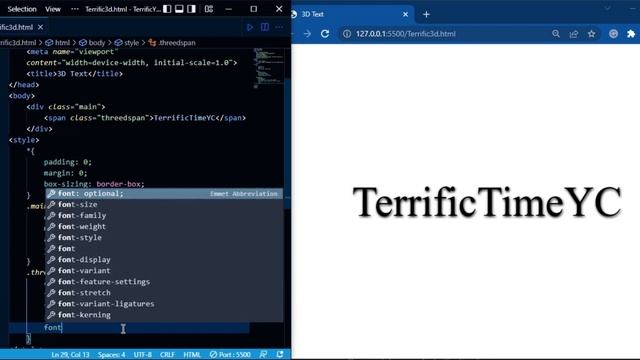Toggle secondary sidebar layout icon

pyautogui.click(x=191, y=9)
